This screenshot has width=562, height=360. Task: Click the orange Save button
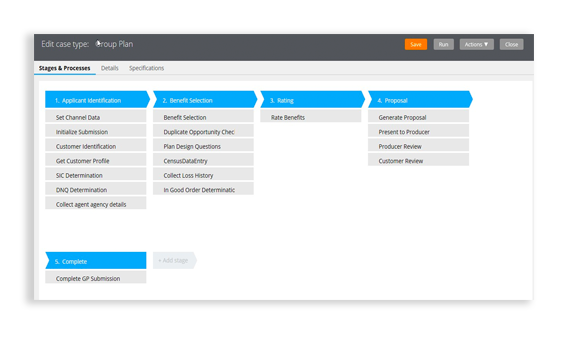416,44
